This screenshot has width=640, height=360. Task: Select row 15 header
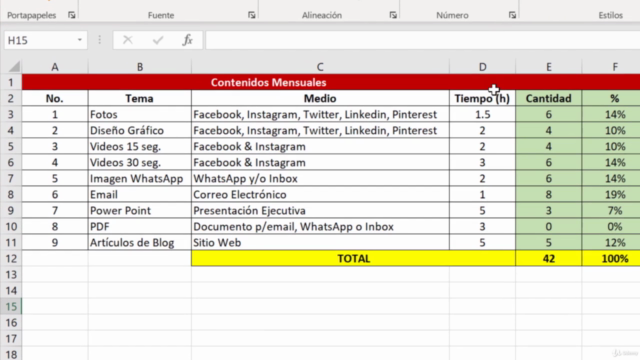(11, 307)
